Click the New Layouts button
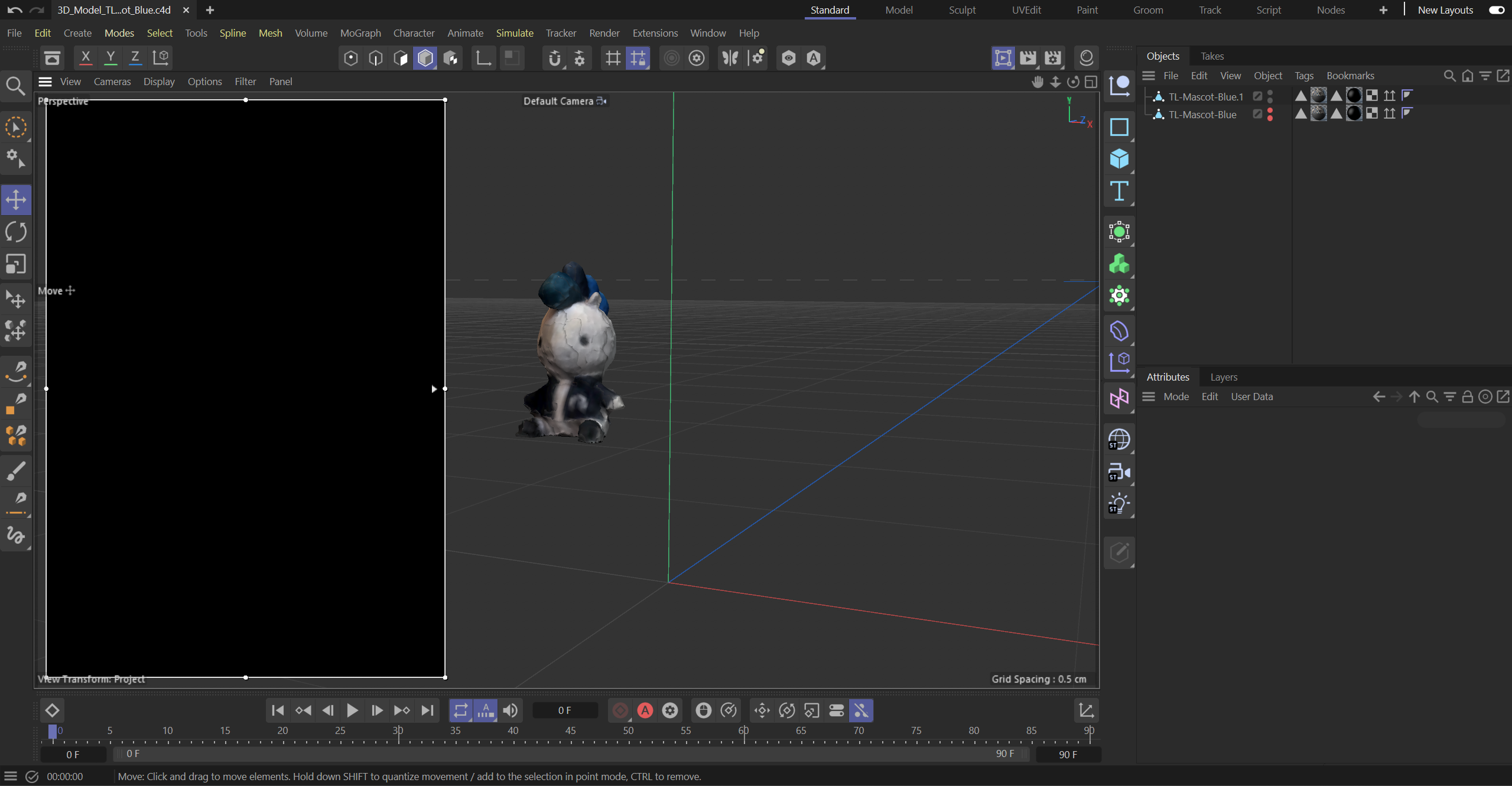 coord(1444,10)
